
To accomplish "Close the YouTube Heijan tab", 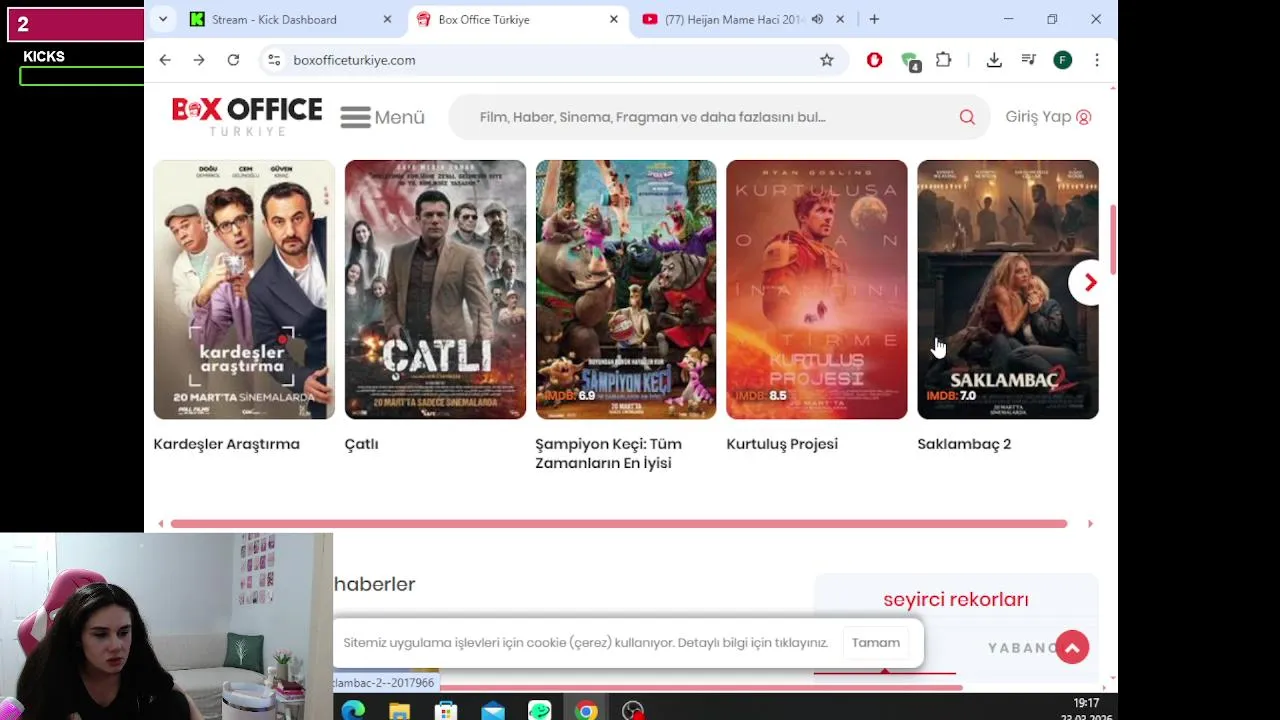I will (840, 19).
